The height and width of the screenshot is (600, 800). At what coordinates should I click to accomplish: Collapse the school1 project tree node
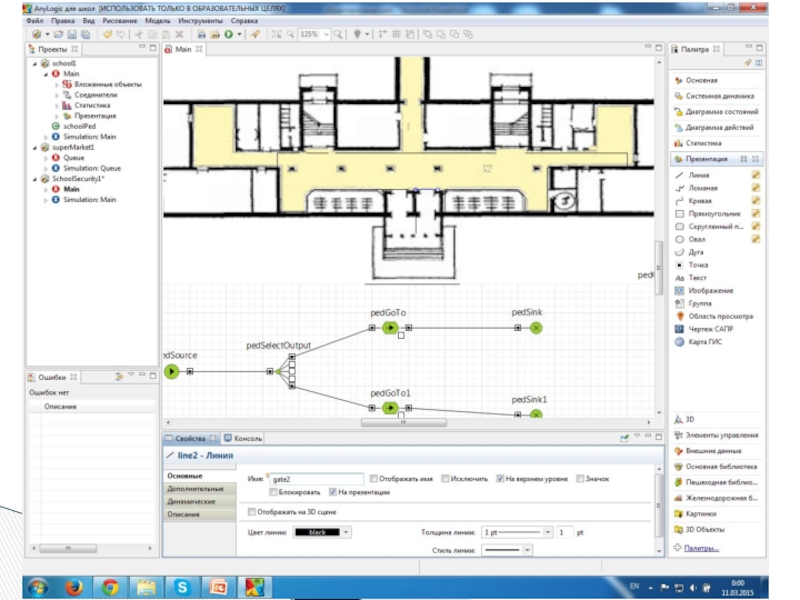click(x=35, y=64)
